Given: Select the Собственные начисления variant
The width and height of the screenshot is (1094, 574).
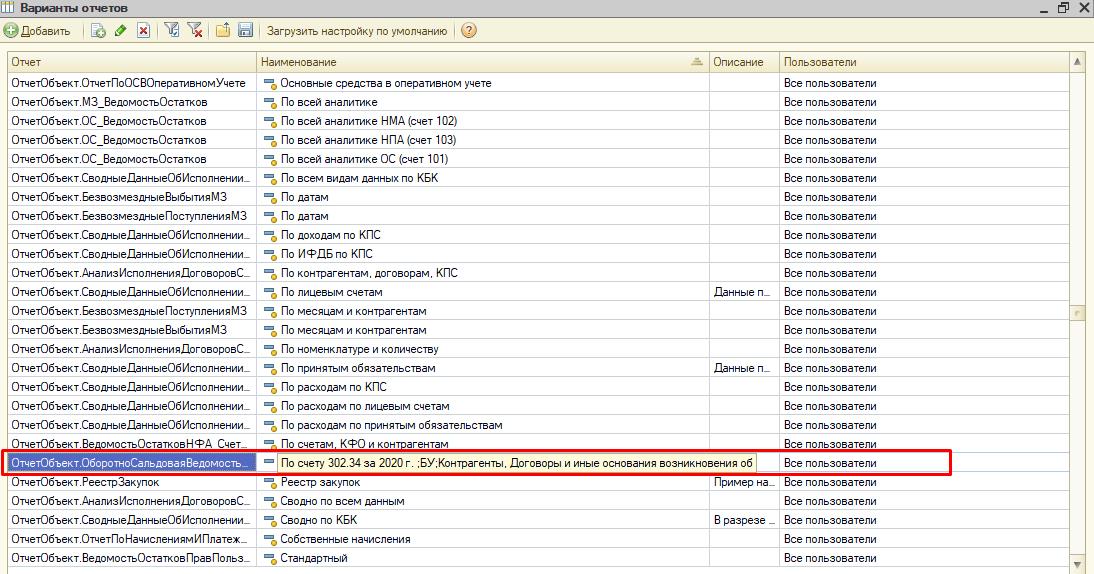Looking at the screenshot, I should tap(345, 539).
